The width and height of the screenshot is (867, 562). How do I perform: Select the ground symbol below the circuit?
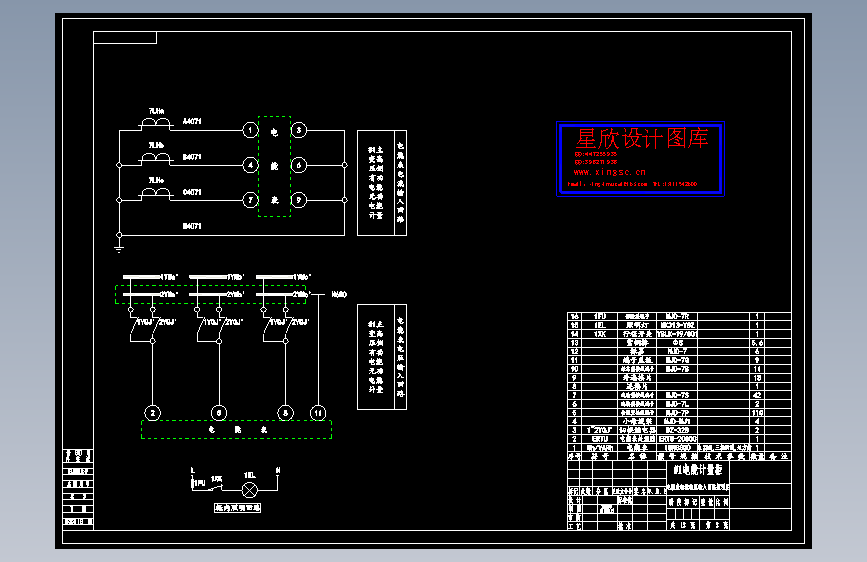[119, 248]
